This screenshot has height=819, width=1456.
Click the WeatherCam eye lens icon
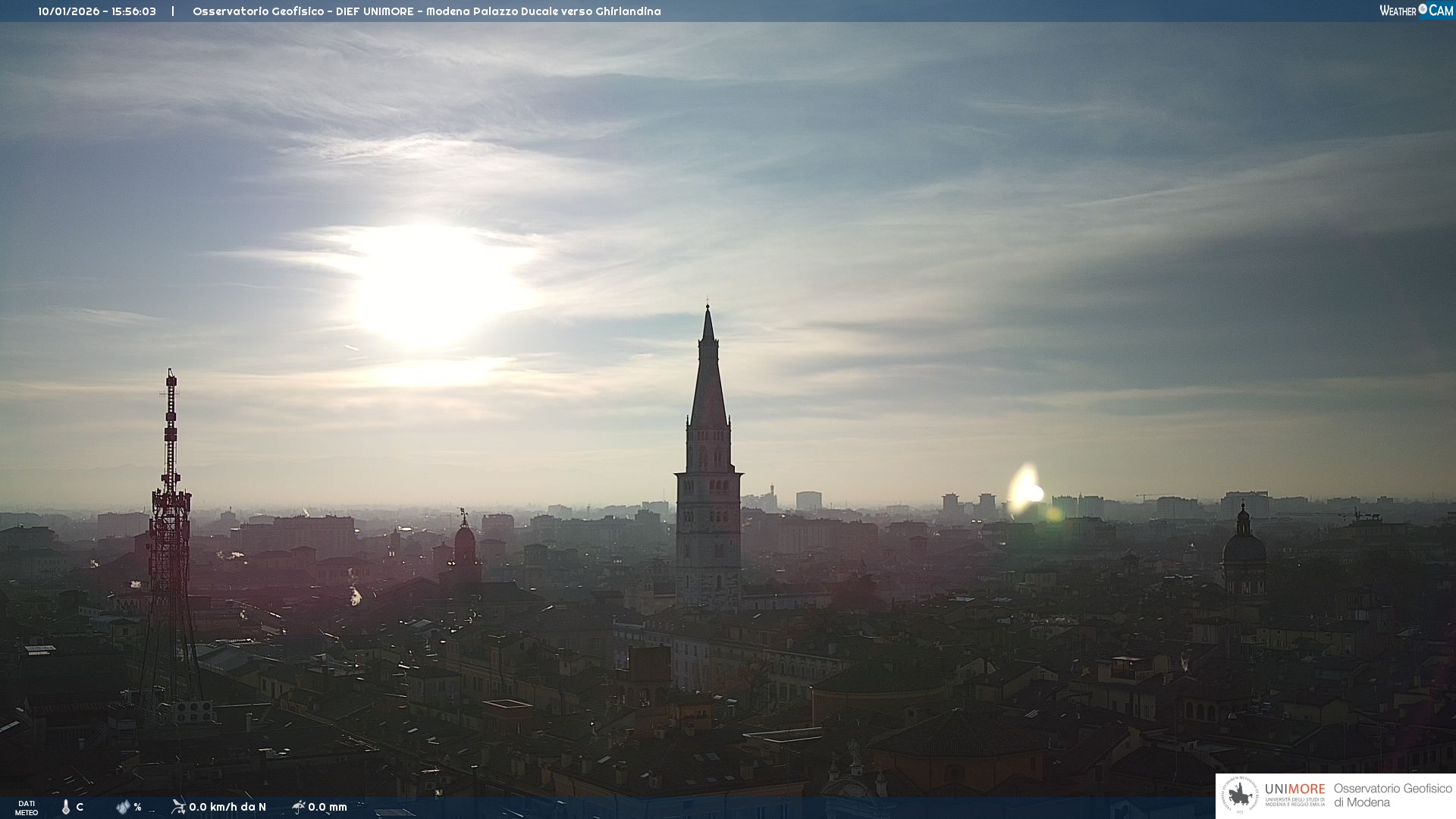tap(1423, 9)
